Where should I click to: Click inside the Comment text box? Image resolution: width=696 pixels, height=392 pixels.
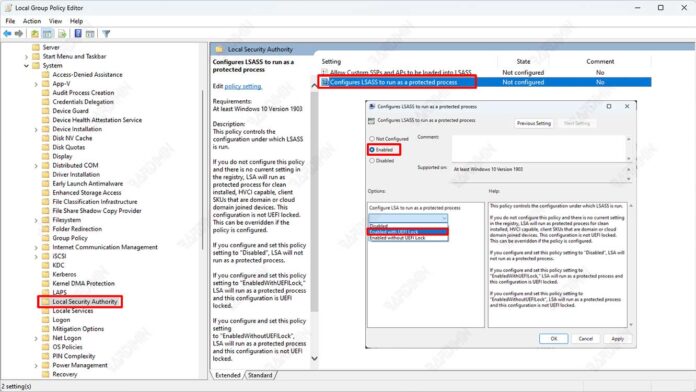tap(539, 149)
